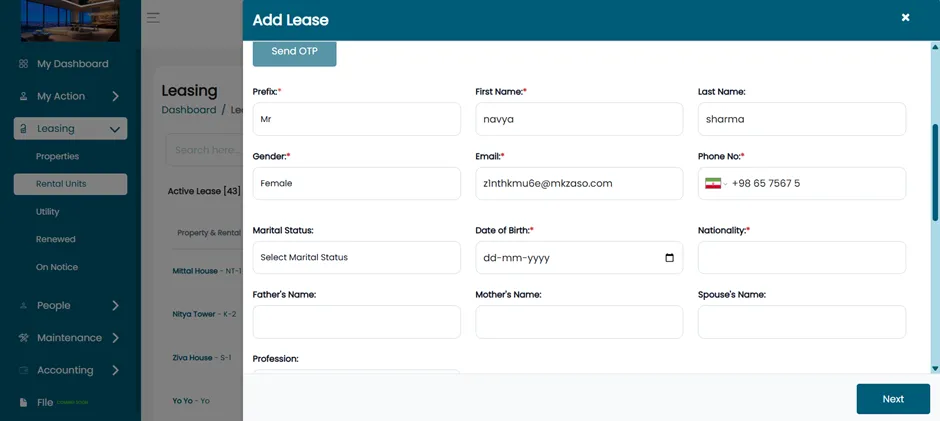
Task: Expand the Accounting menu chevron
Action: [115, 370]
